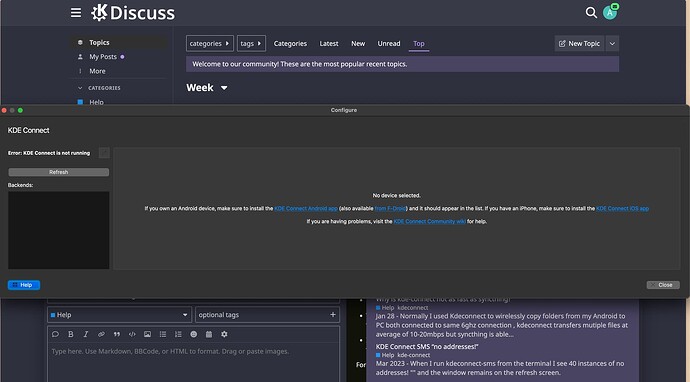This screenshot has height=382, width=690.
Task: Open the search magnifier icon
Action: (x=591, y=12)
